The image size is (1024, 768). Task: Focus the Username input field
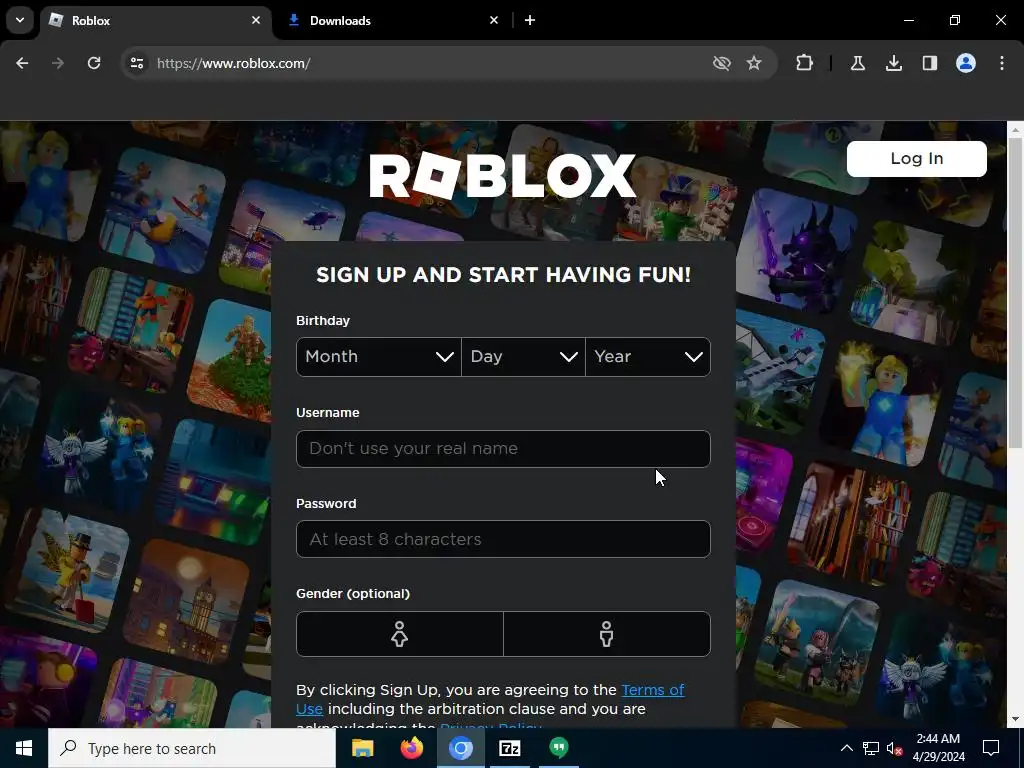click(x=504, y=449)
